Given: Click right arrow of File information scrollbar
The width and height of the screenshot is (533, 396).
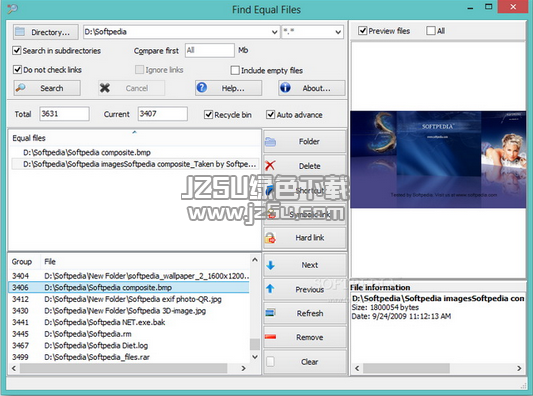Looking at the screenshot, I should pyautogui.click(x=519, y=368).
